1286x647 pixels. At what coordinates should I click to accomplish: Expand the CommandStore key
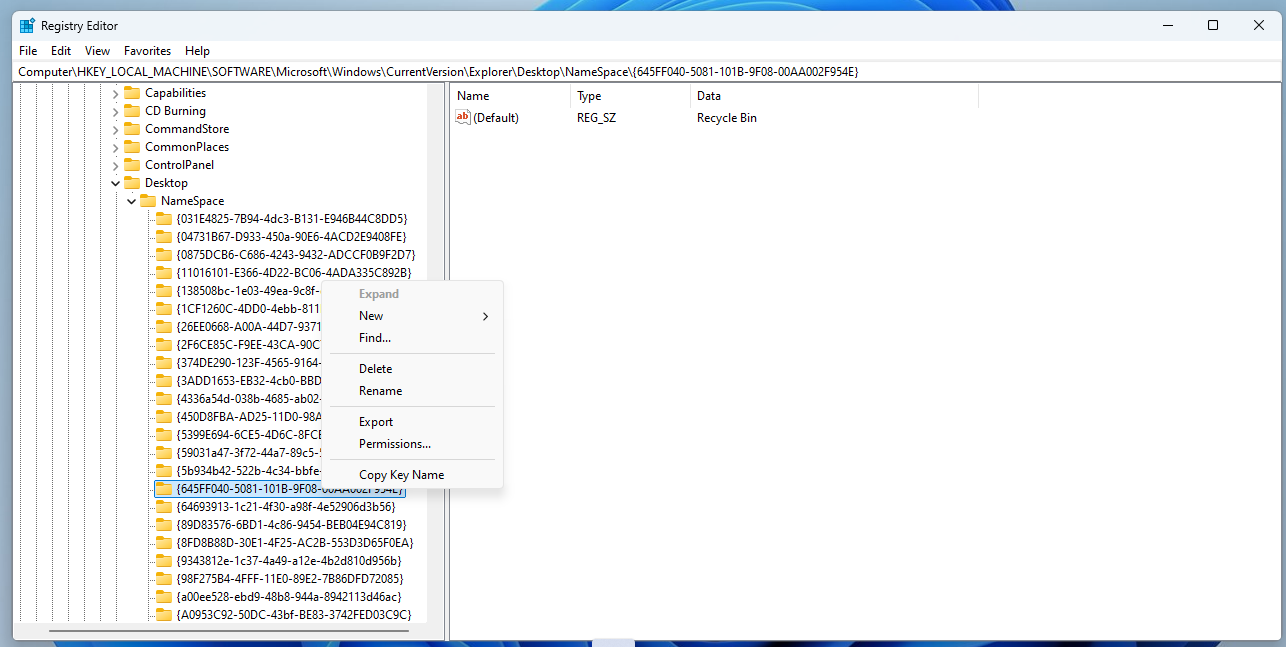click(x=115, y=129)
